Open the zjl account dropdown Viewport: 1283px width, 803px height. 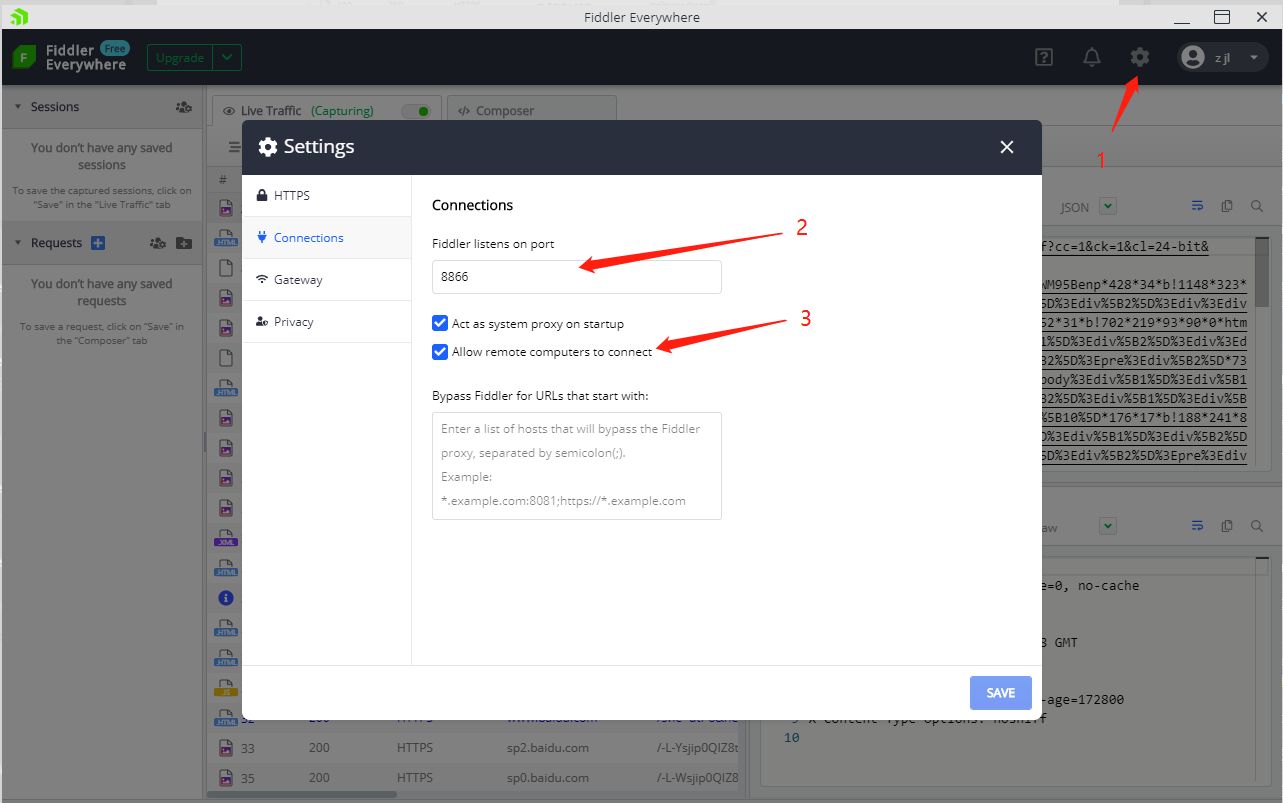1254,58
